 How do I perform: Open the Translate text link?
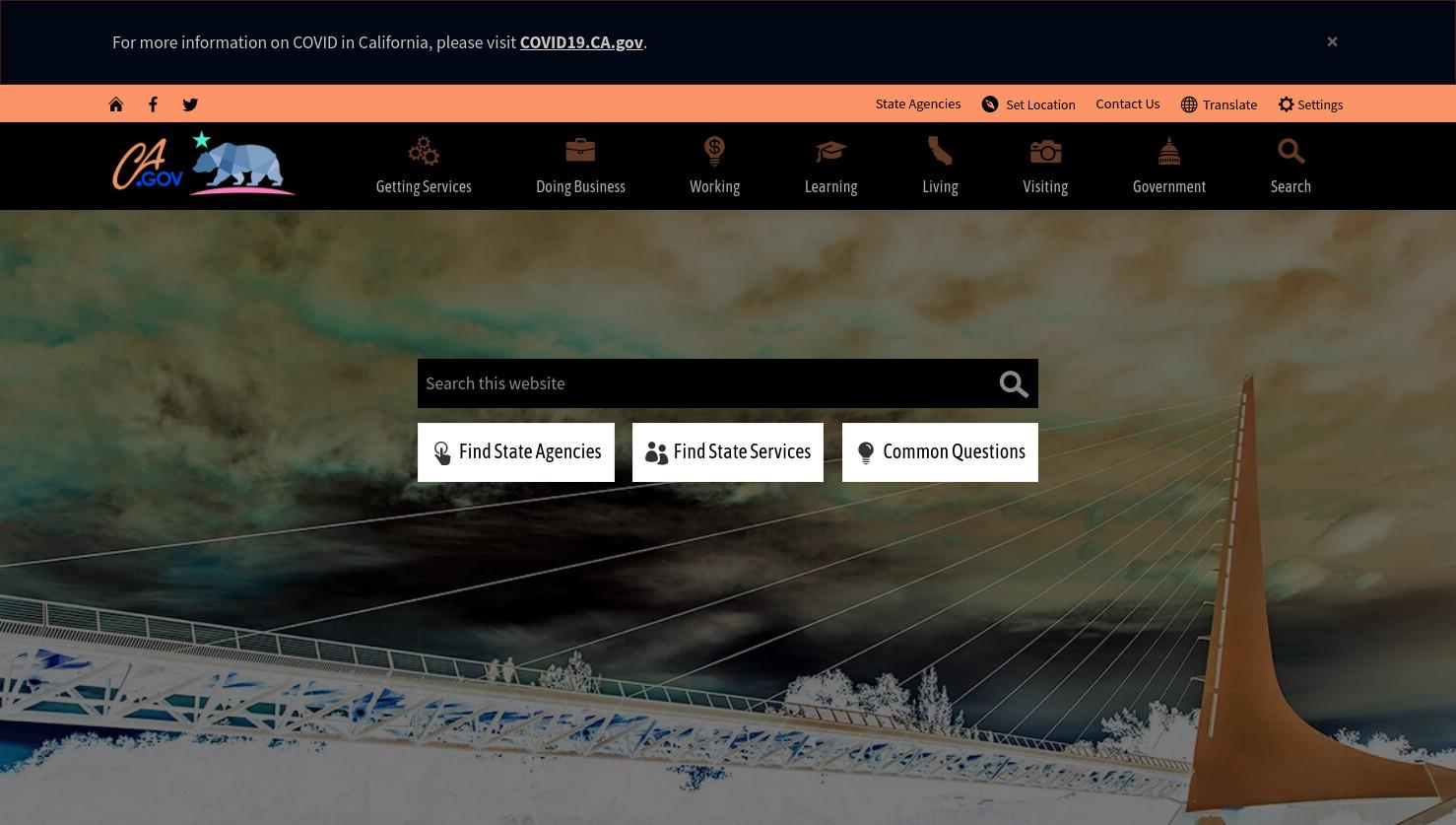(x=1229, y=104)
